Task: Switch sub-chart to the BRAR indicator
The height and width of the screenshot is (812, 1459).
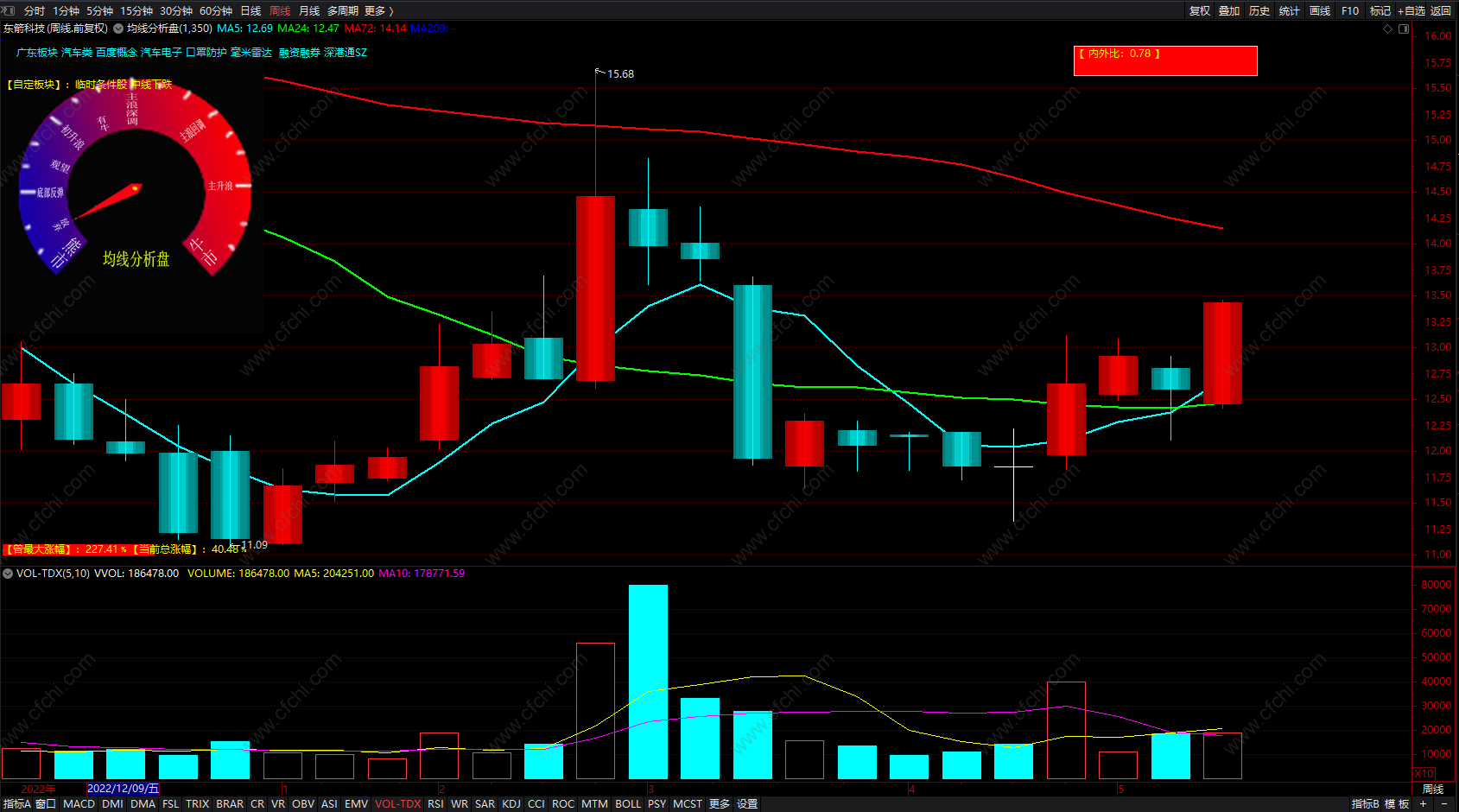Action: click(x=230, y=804)
